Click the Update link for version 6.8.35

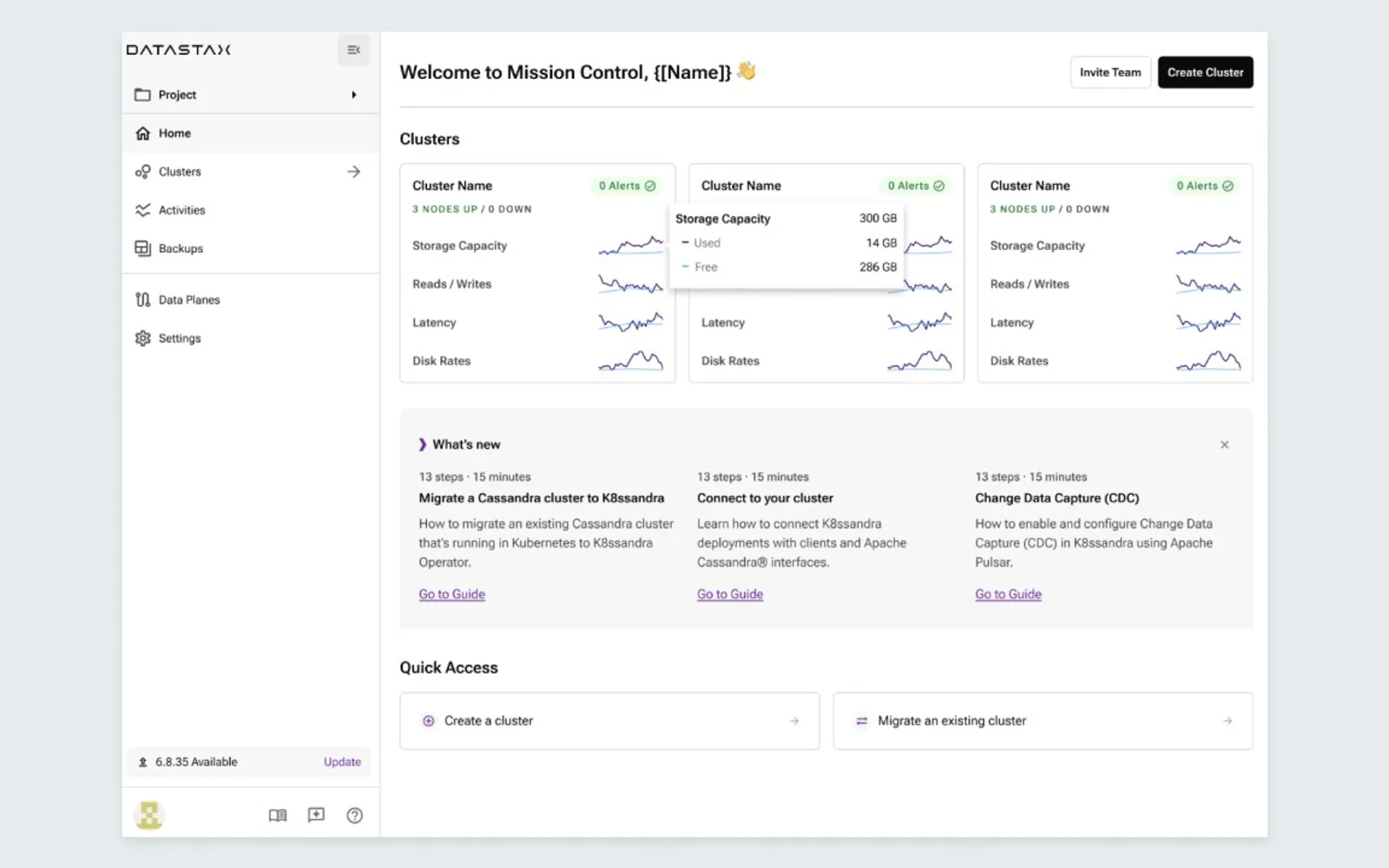[x=342, y=762]
